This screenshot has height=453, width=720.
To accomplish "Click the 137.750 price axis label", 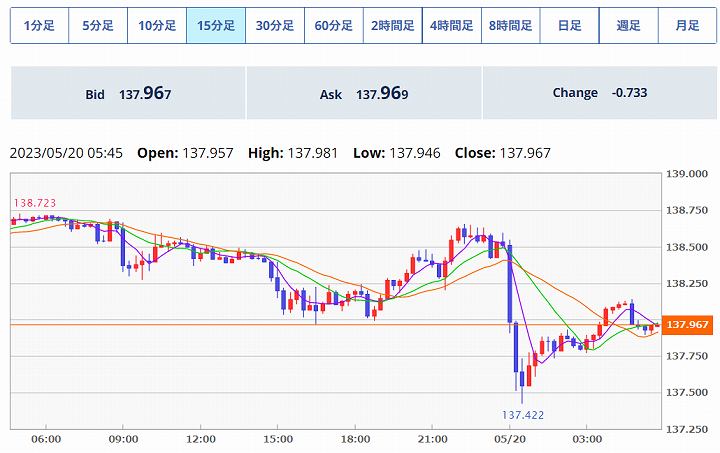I will click(x=687, y=356).
